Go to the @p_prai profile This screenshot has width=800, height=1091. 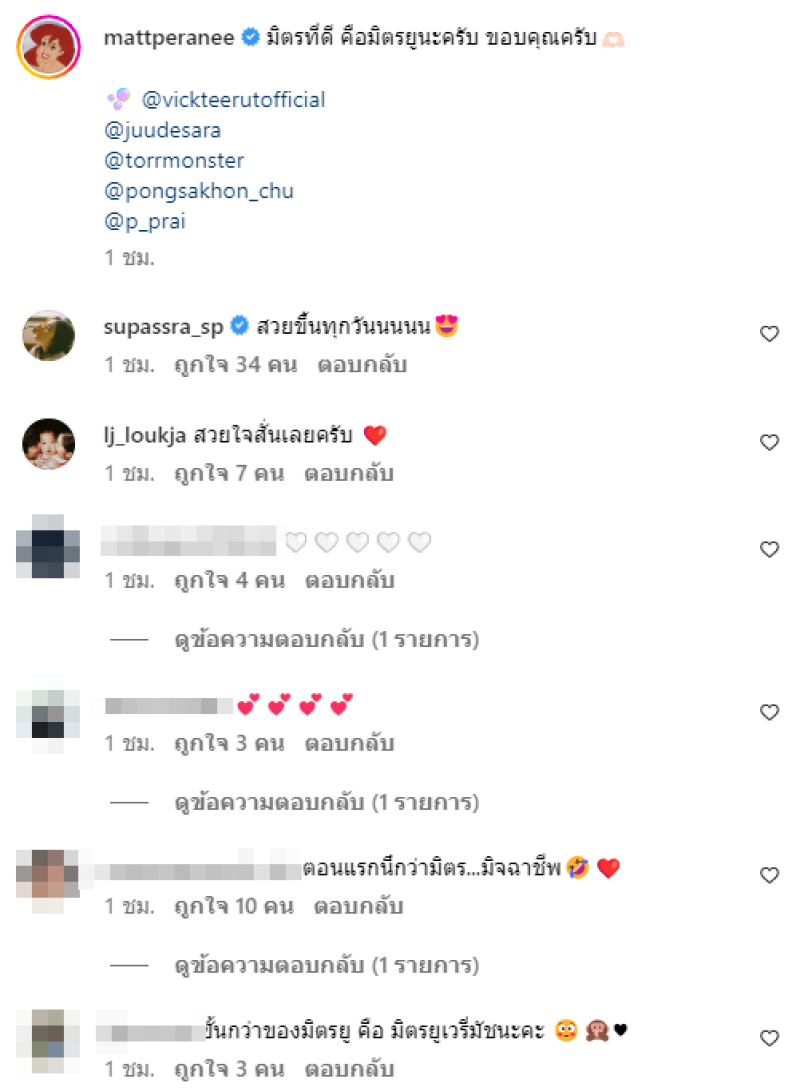tap(145, 221)
